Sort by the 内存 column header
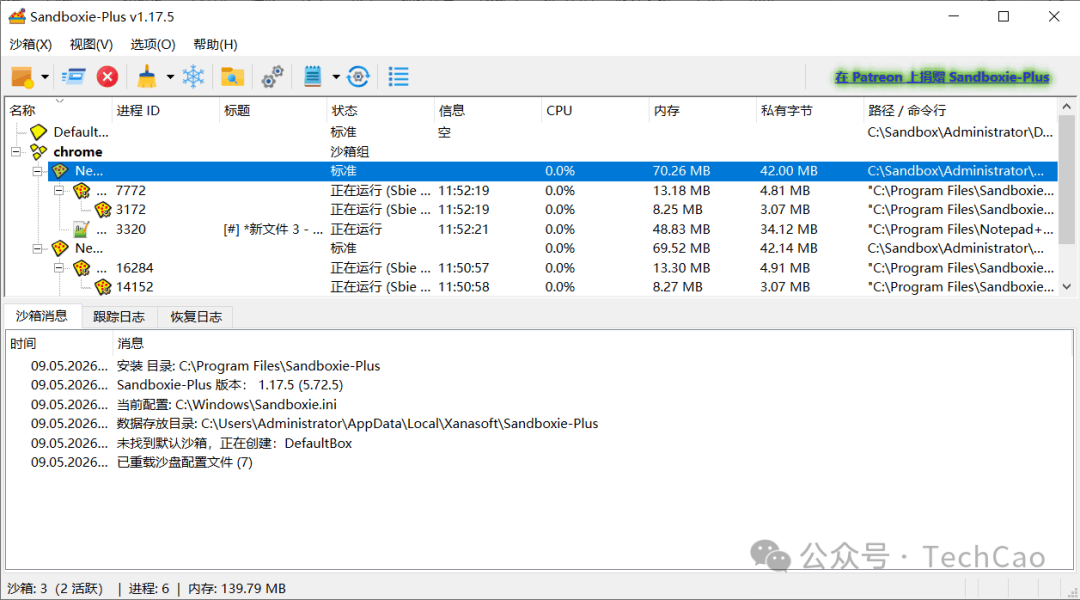 click(703, 110)
